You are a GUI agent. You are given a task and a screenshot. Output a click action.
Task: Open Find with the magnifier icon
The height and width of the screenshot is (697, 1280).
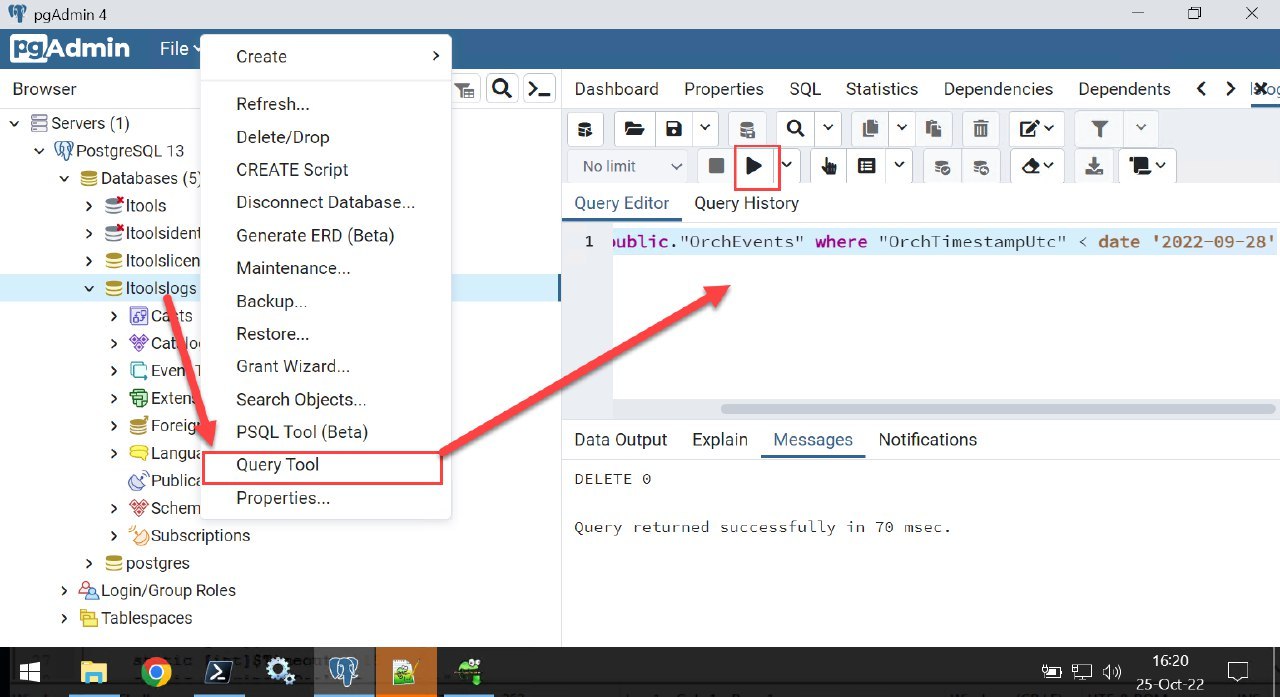click(795, 128)
